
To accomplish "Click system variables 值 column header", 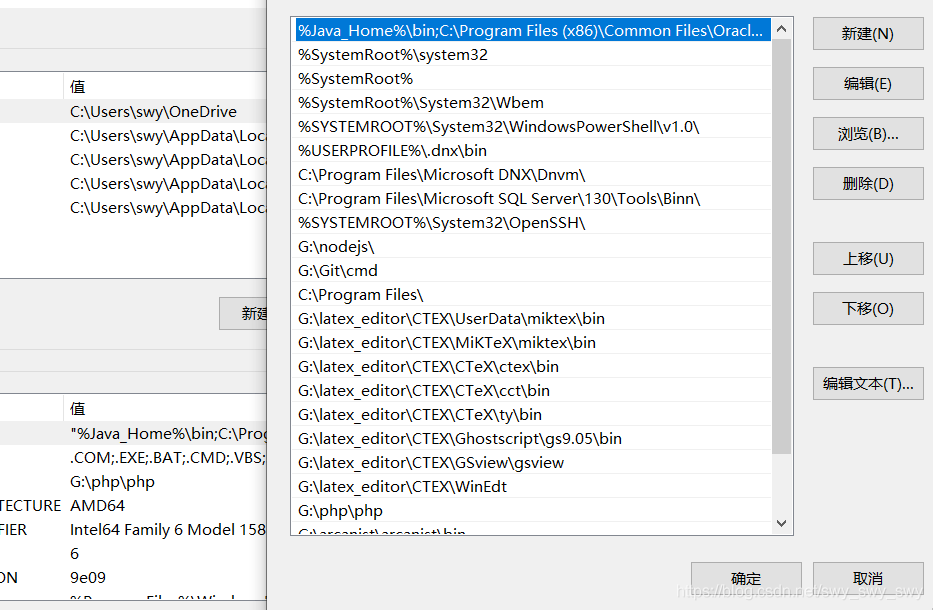I will point(165,409).
